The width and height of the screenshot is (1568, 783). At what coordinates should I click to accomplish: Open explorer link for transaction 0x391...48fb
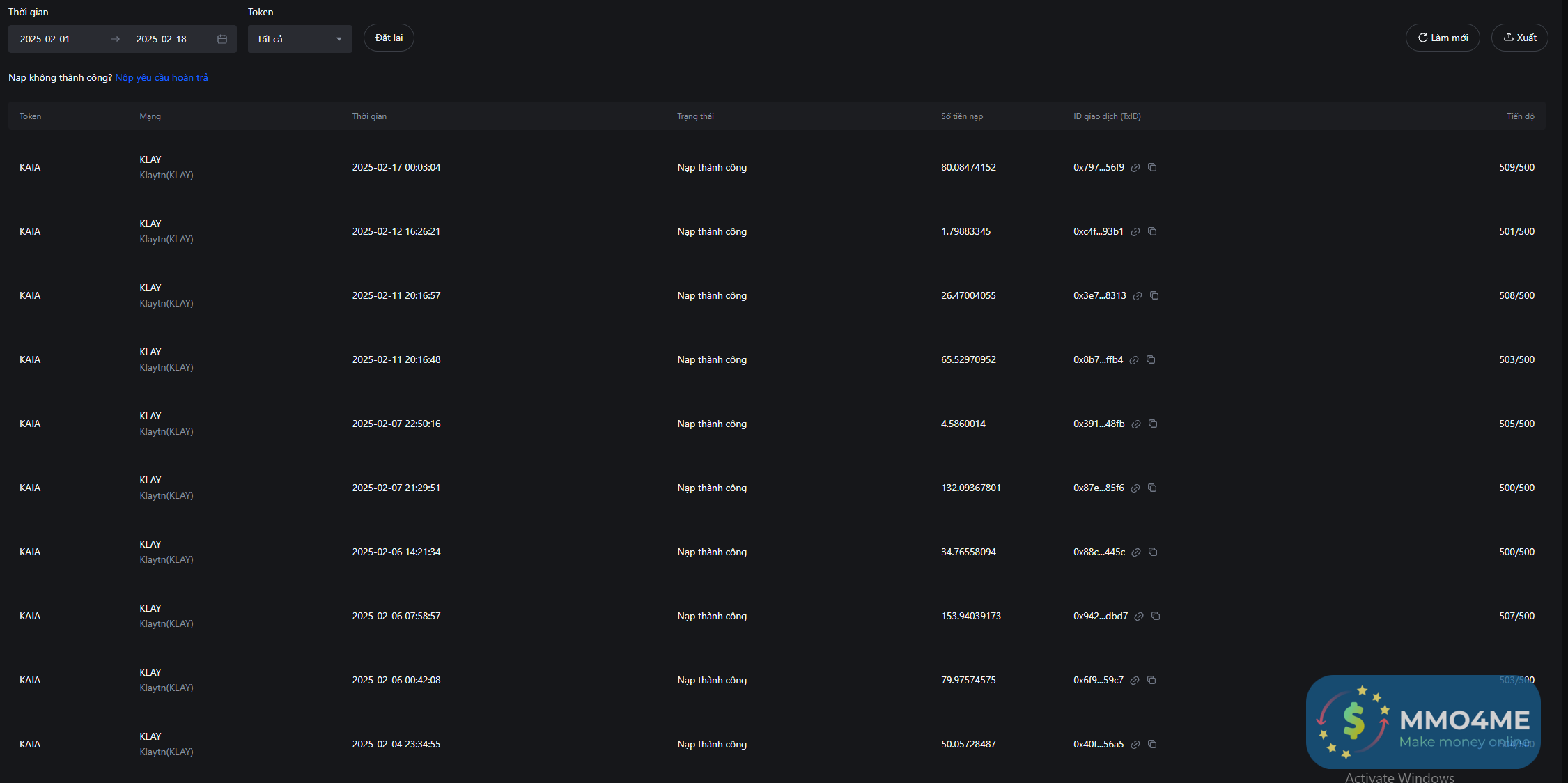(x=1136, y=424)
